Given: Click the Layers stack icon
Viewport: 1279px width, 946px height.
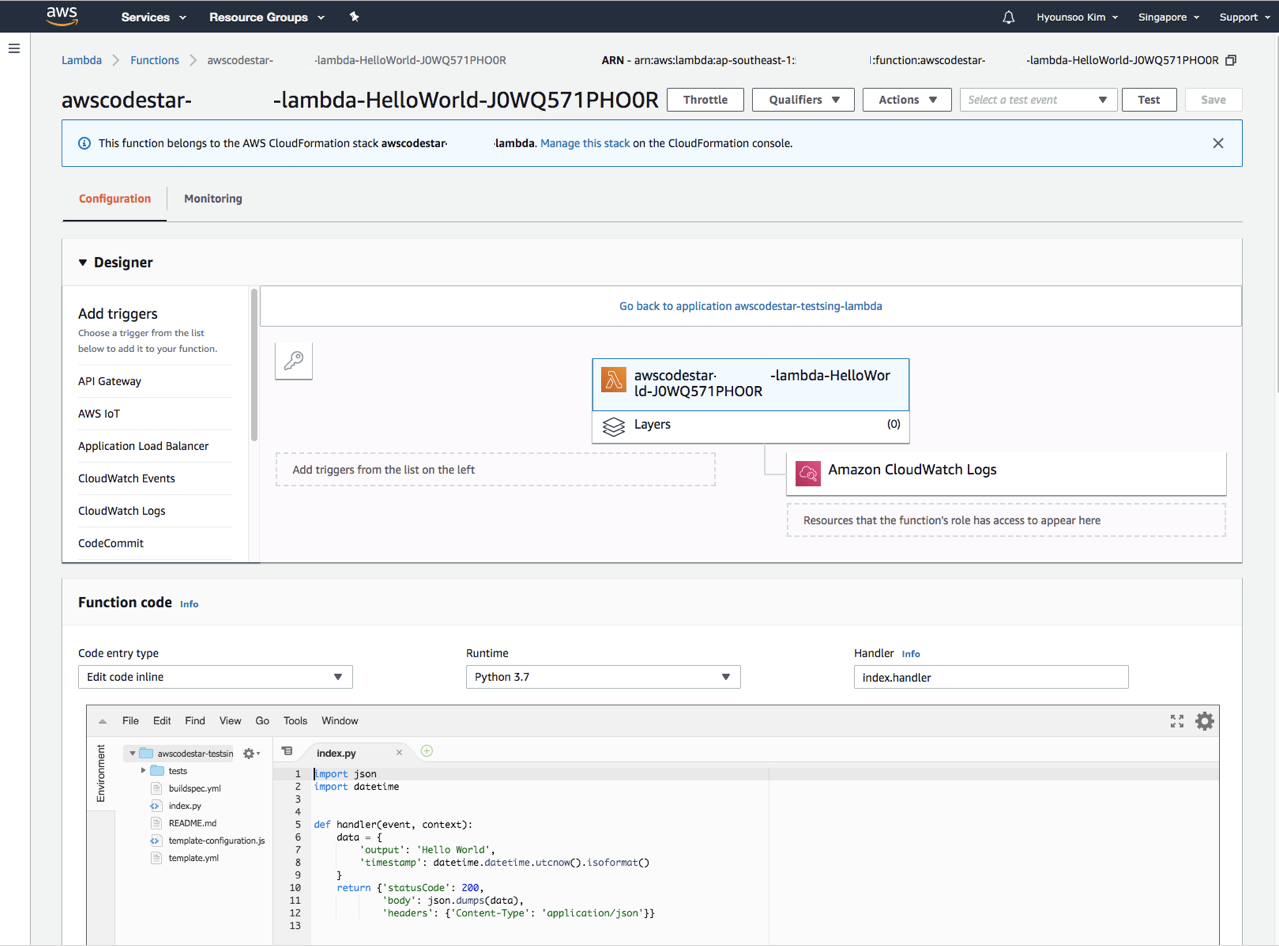Looking at the screenshot, I should pyautogui.click(x=613, y=426).
